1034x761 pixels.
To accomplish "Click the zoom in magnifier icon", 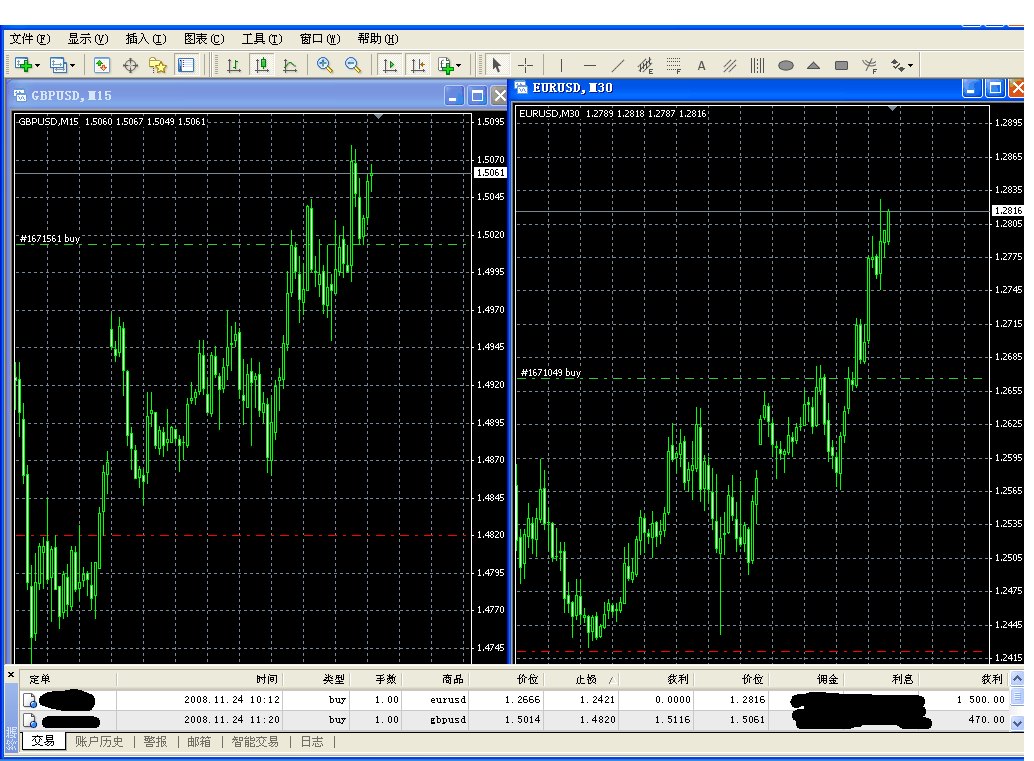I will [x=325, y=65].
